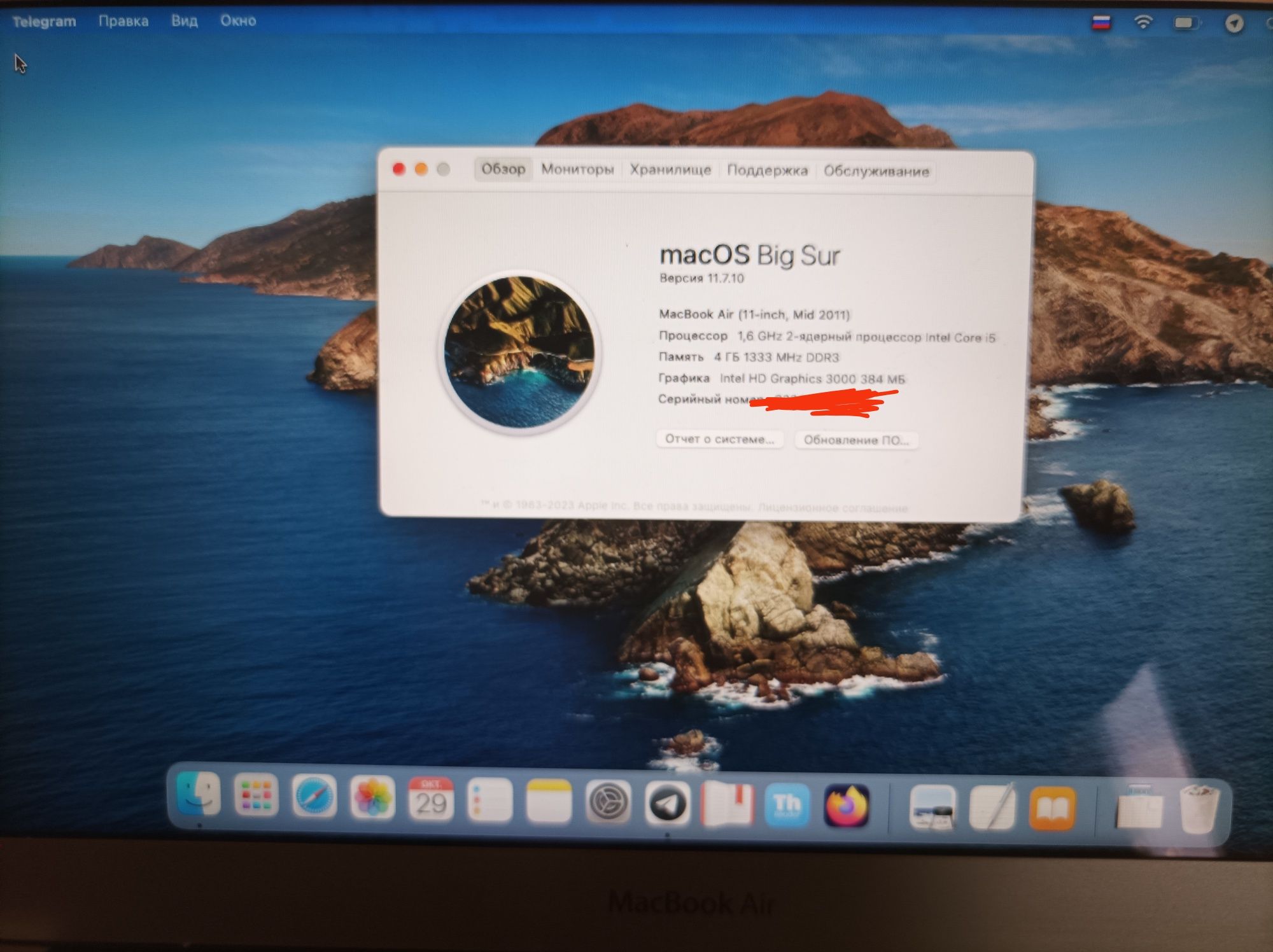This screenshot has height=952, width=1273.
Task: Click the Процессор 1,6 GHz line
Action: 827,337
